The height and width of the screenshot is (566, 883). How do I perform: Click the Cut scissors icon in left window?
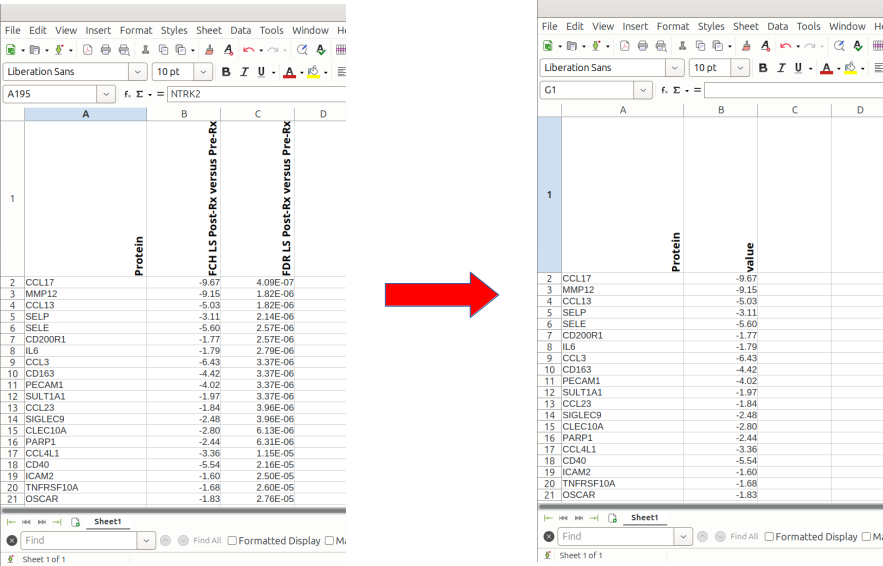(x=146, y=49)
